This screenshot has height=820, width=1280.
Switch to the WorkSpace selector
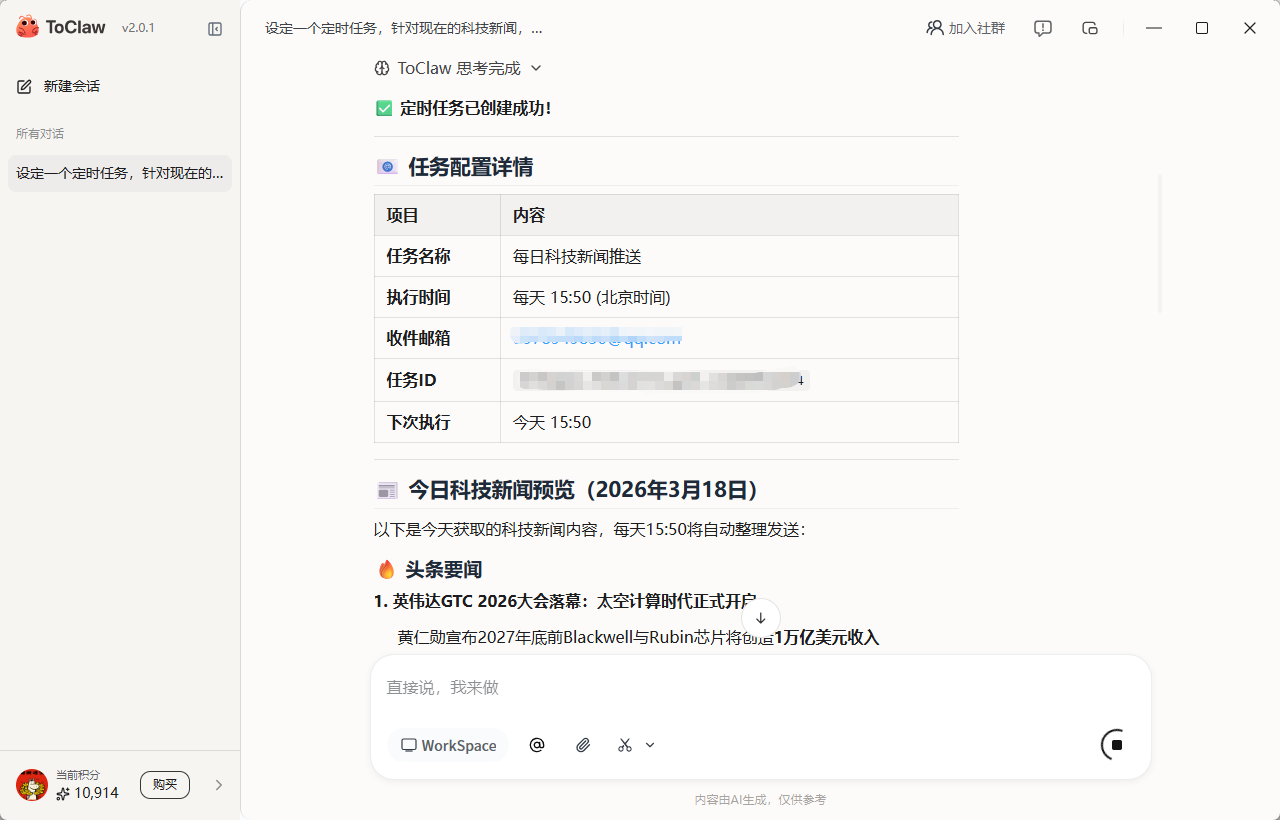coord(448,745)
